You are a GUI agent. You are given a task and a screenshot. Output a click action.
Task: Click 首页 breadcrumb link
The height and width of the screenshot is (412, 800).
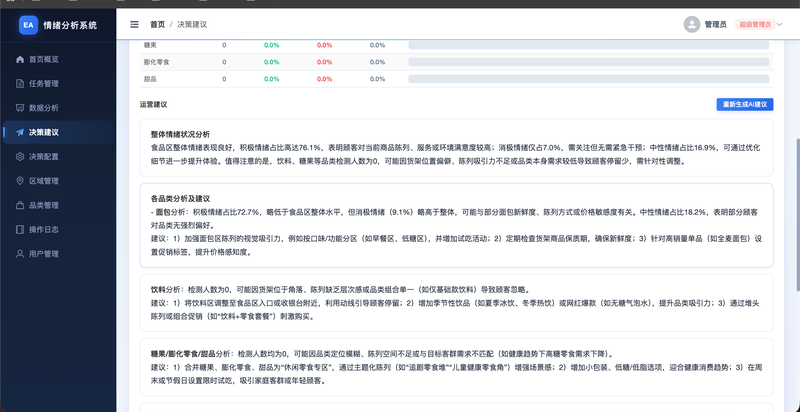click(157, 24)
